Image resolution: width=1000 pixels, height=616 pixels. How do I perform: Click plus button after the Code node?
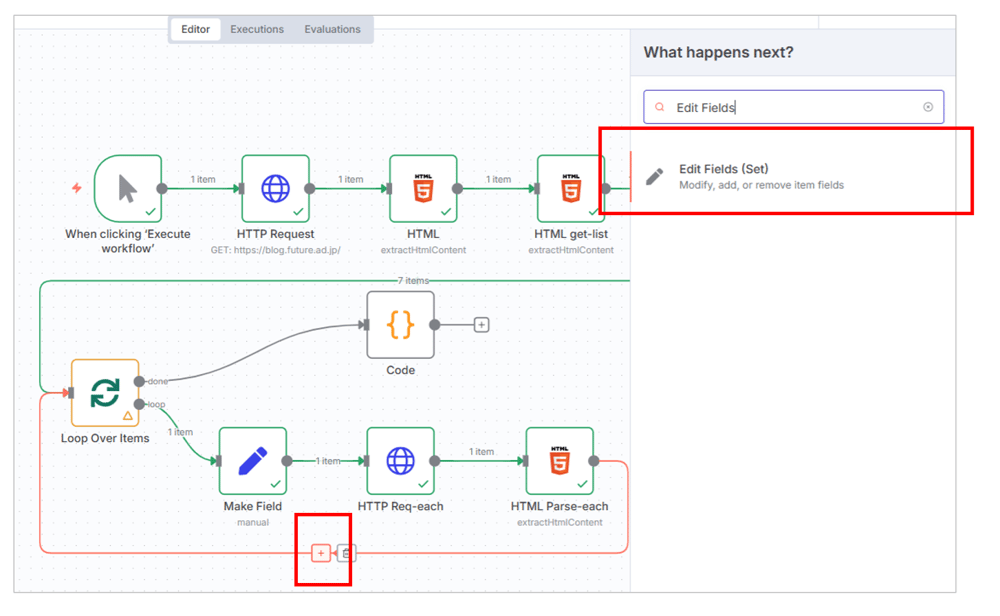(x=481, y=325)
